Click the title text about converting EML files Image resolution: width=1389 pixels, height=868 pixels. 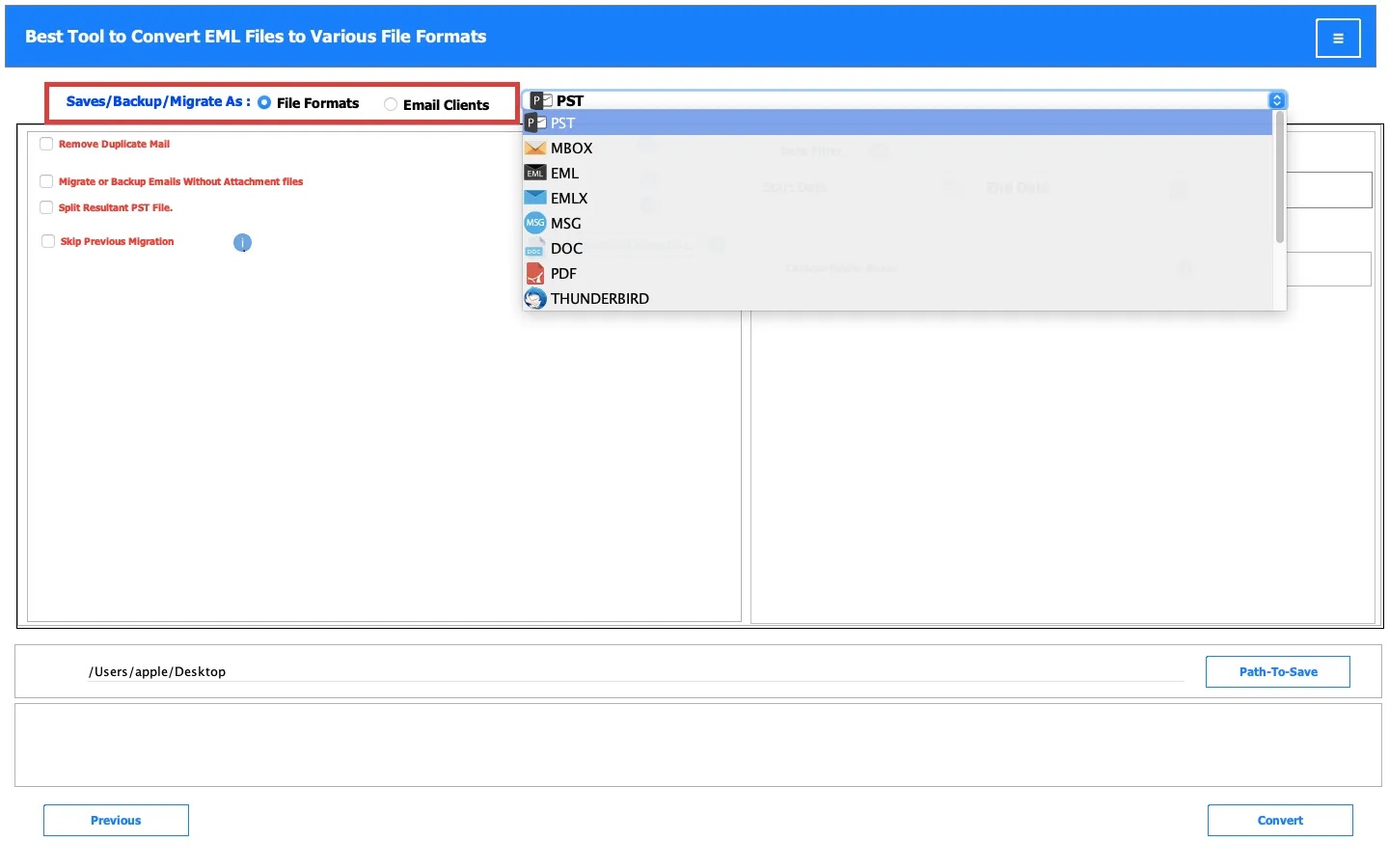coord(256,37)
